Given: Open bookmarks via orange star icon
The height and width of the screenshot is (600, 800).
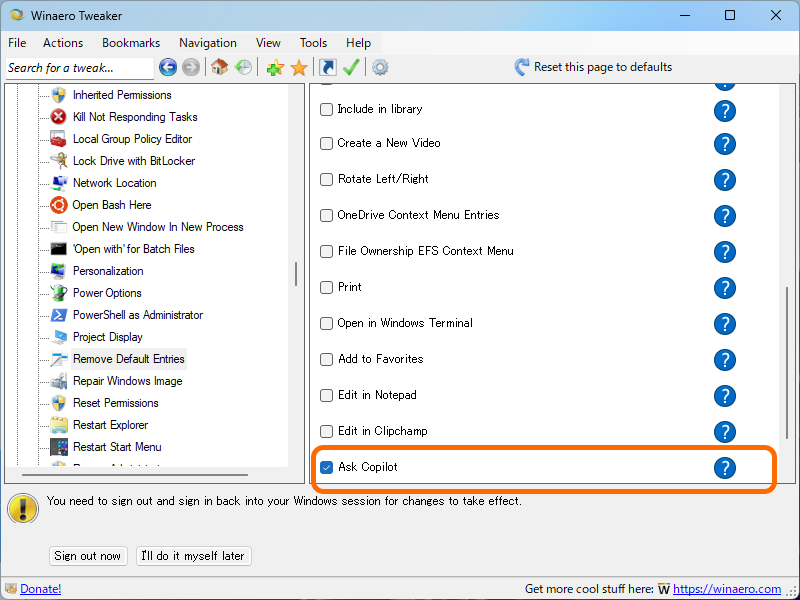Looking at the screenshot, I should click(x=299, y=67).
